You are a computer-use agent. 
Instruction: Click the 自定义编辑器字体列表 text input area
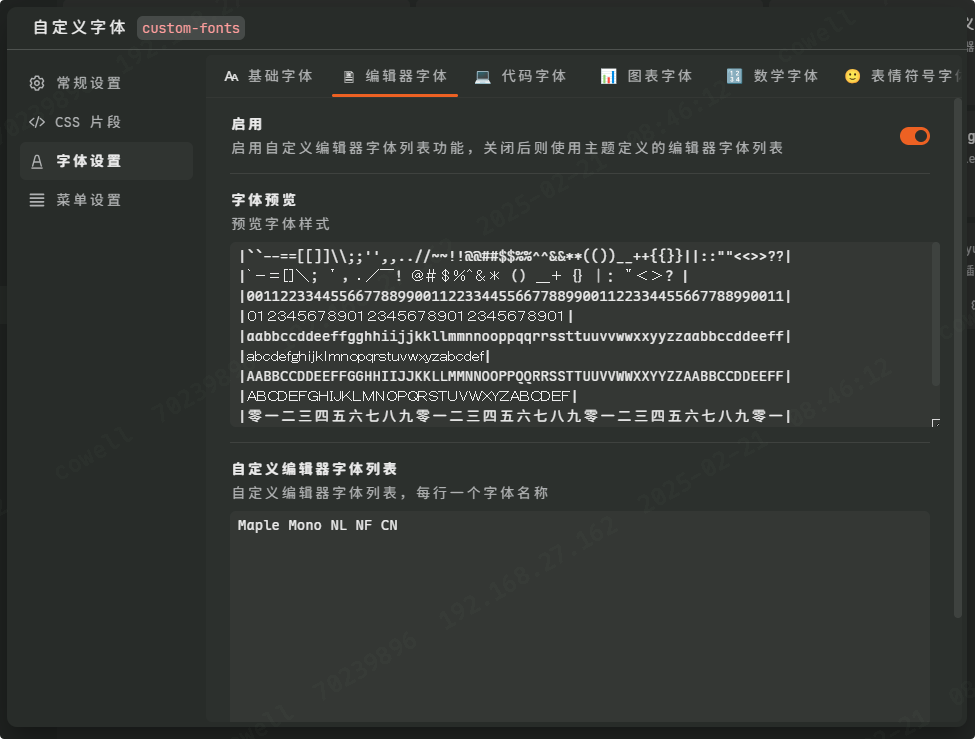point(580,617)
